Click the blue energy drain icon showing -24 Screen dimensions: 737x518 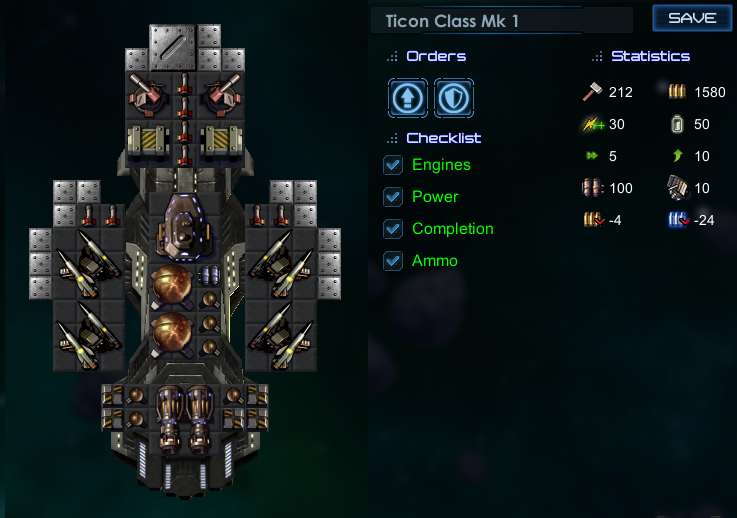click(679, 220)
